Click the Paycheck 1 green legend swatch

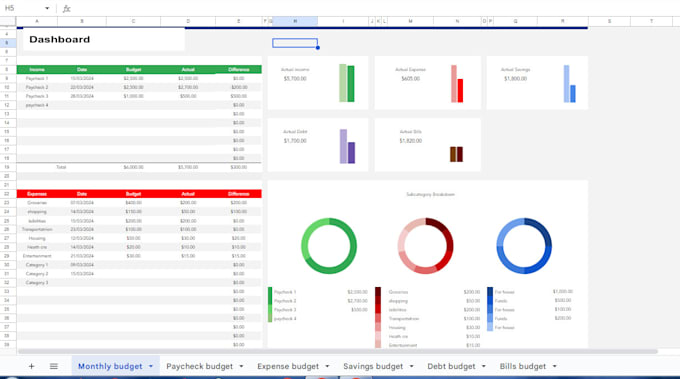[270, 292]
